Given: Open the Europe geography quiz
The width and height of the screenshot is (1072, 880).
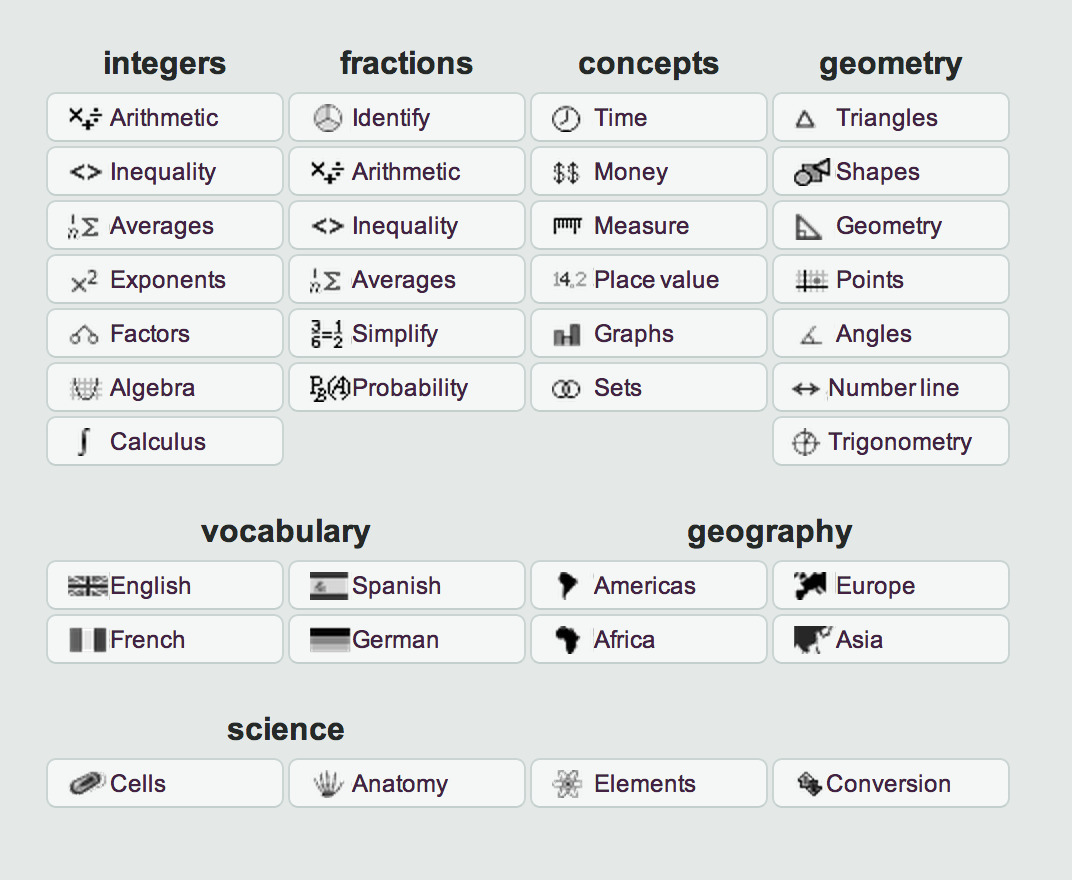Looking at the screenshot, I should pos(891,586).
